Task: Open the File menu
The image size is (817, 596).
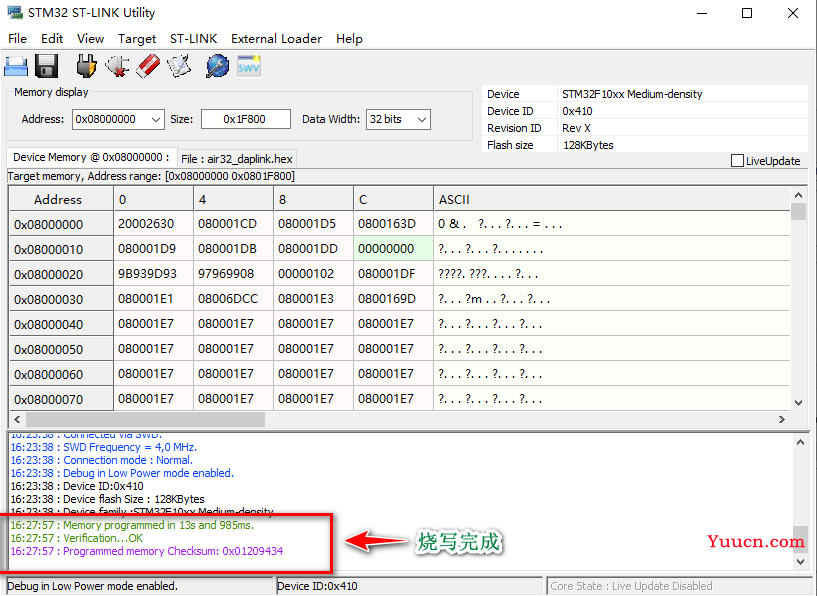Action: pyautogui.click(x=17, y=39)
